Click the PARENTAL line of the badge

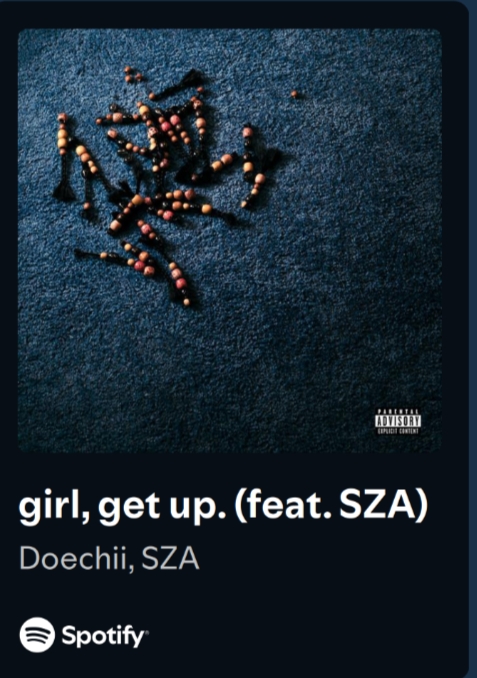397,412
